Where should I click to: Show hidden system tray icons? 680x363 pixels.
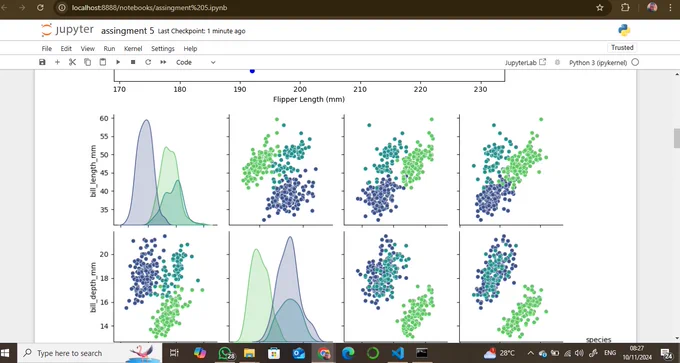tap(531, 353)
